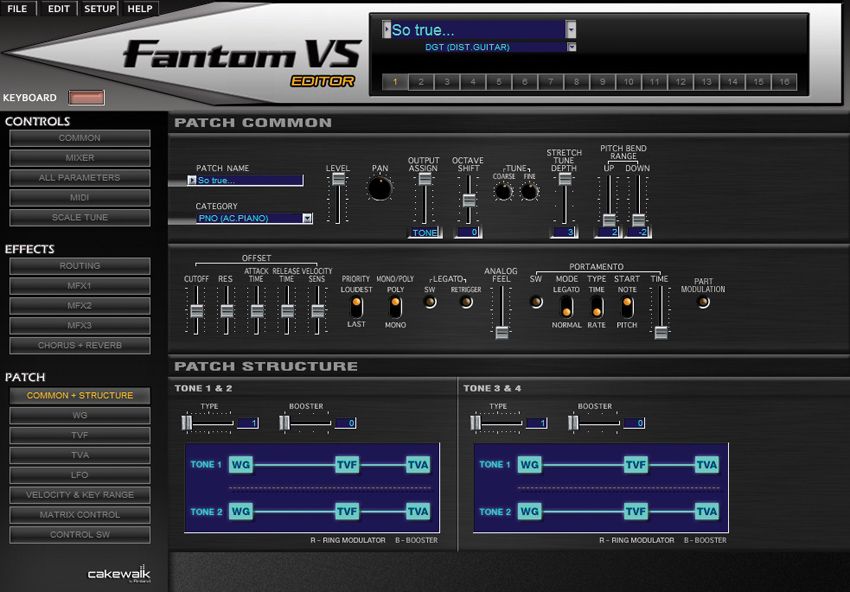Click the Patch Name text field
The height and width of the screenshot is (592, 850).
tap(245, 180)
